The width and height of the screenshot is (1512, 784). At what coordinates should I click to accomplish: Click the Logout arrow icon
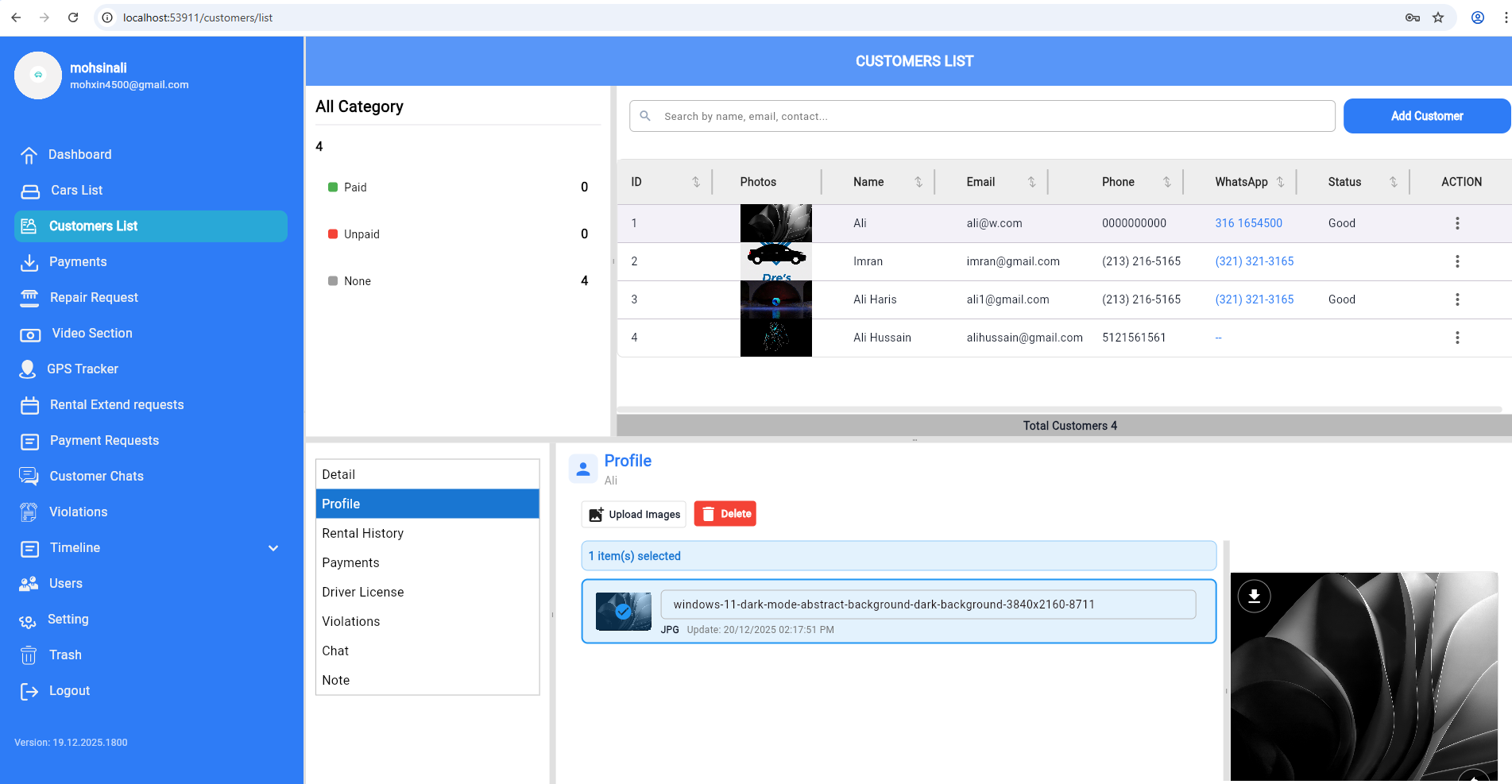[29, 691]
